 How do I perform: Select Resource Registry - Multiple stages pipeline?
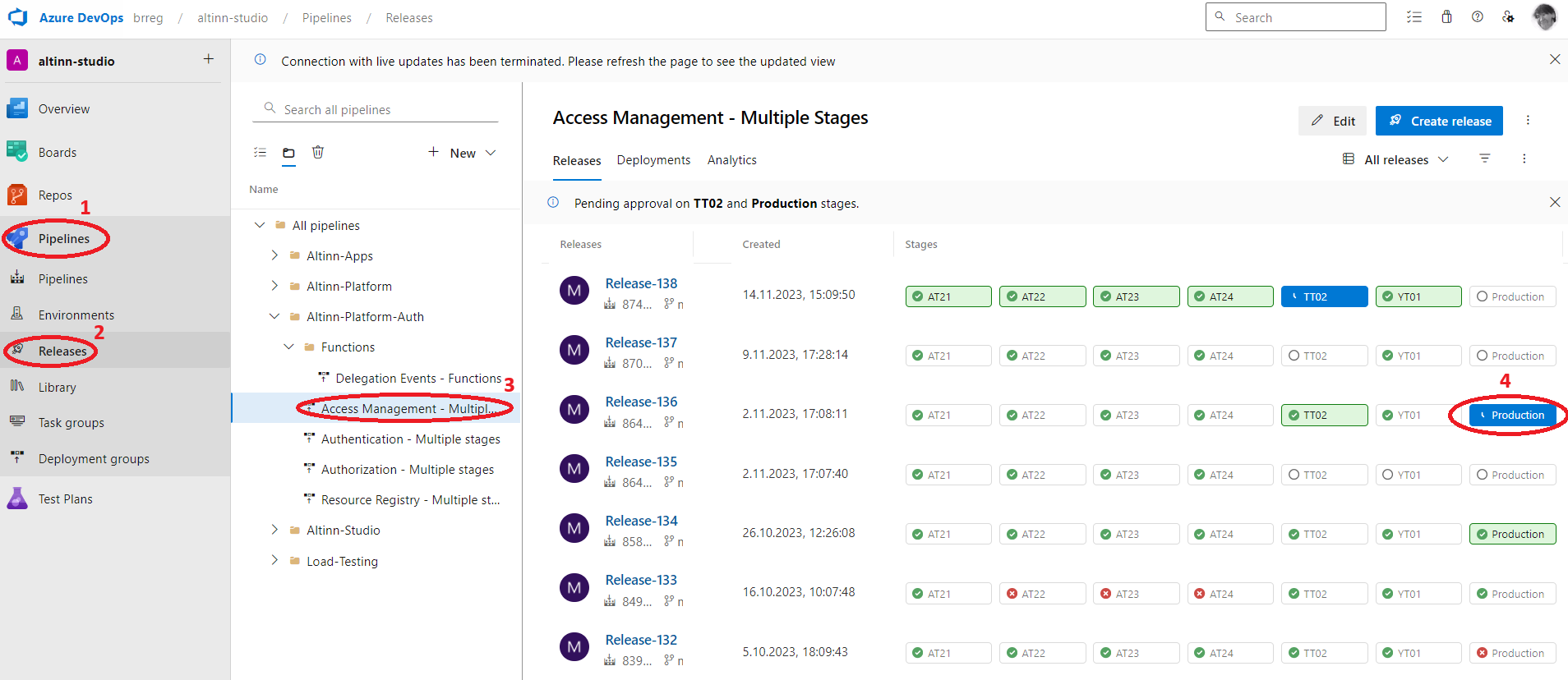[410, 499]
